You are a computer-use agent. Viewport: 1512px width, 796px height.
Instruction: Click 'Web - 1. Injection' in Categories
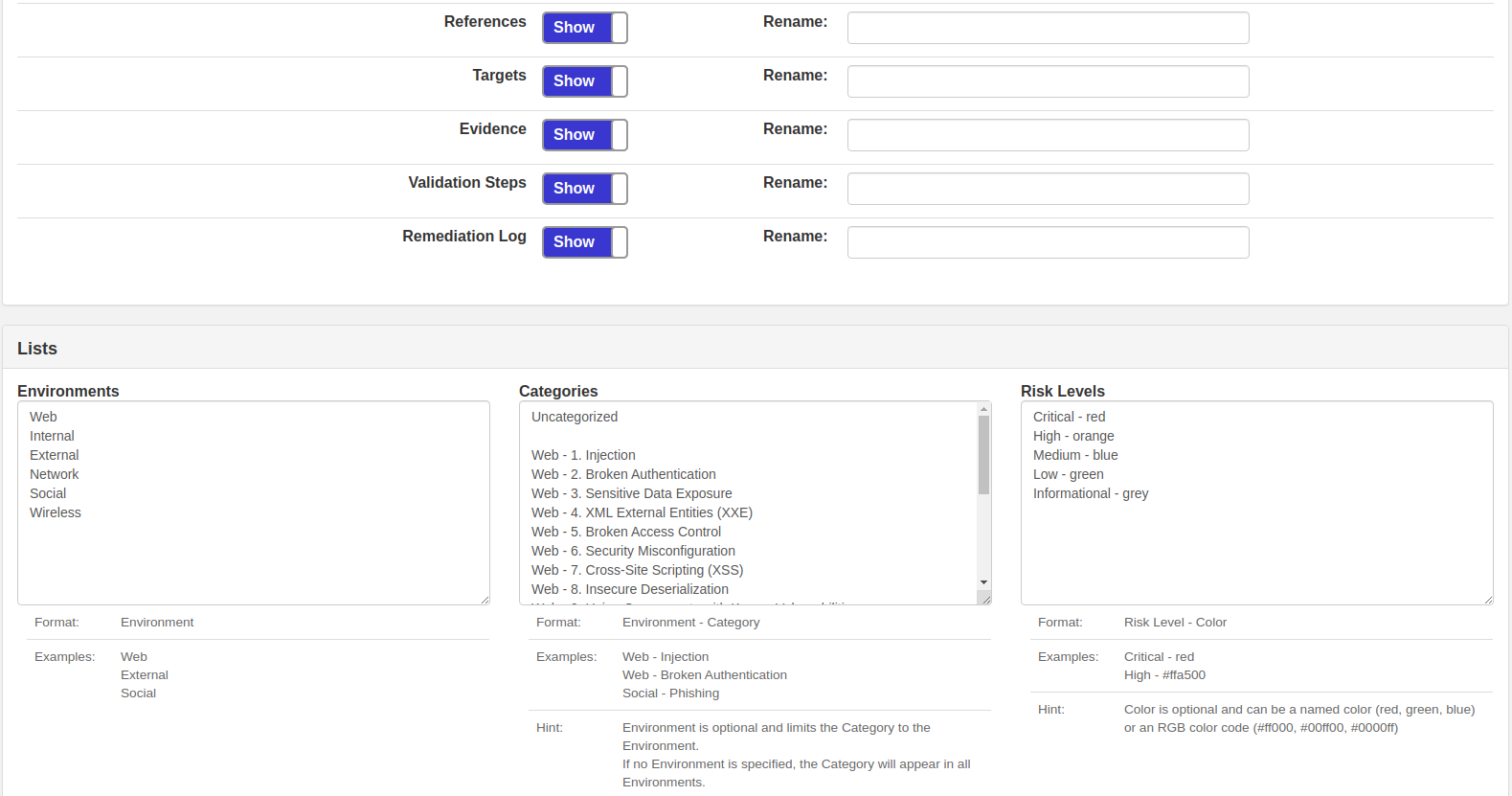(583, 455)
